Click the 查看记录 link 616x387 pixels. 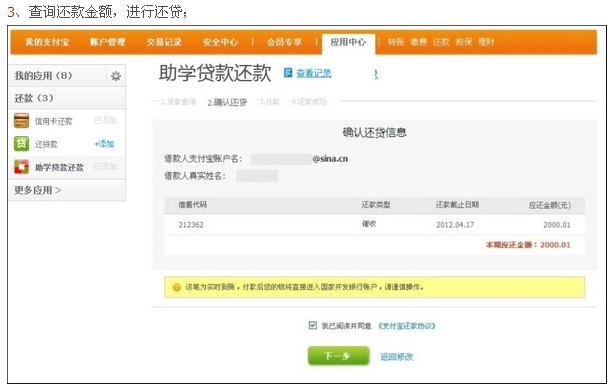click(x=314, y=73)
